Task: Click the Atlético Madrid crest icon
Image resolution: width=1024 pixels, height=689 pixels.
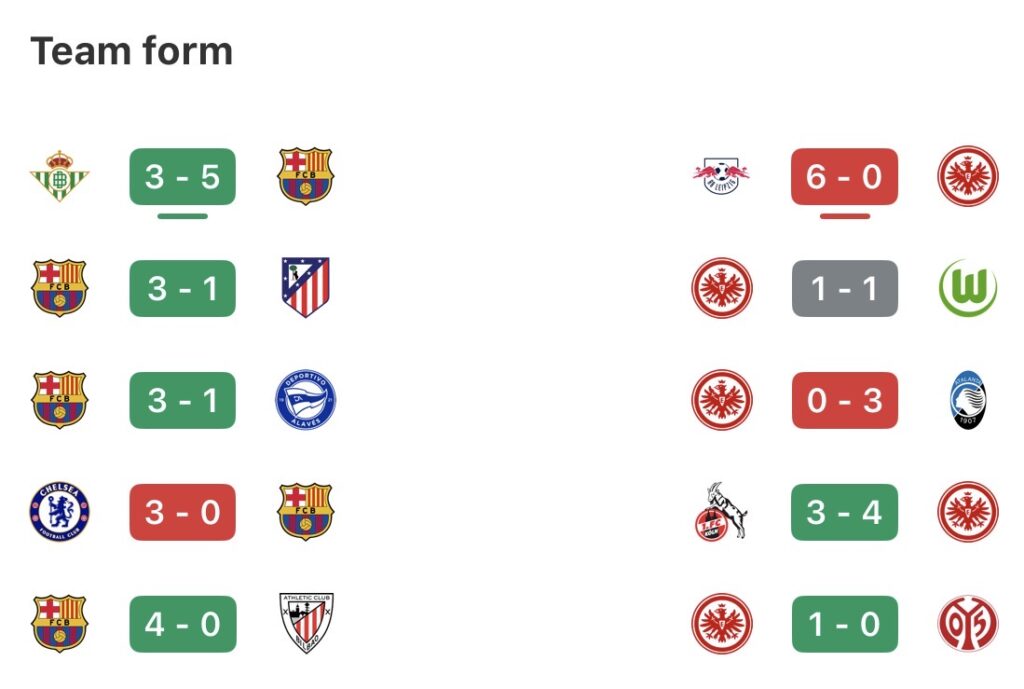Action: pyautogui.click(x=305, y=288)
